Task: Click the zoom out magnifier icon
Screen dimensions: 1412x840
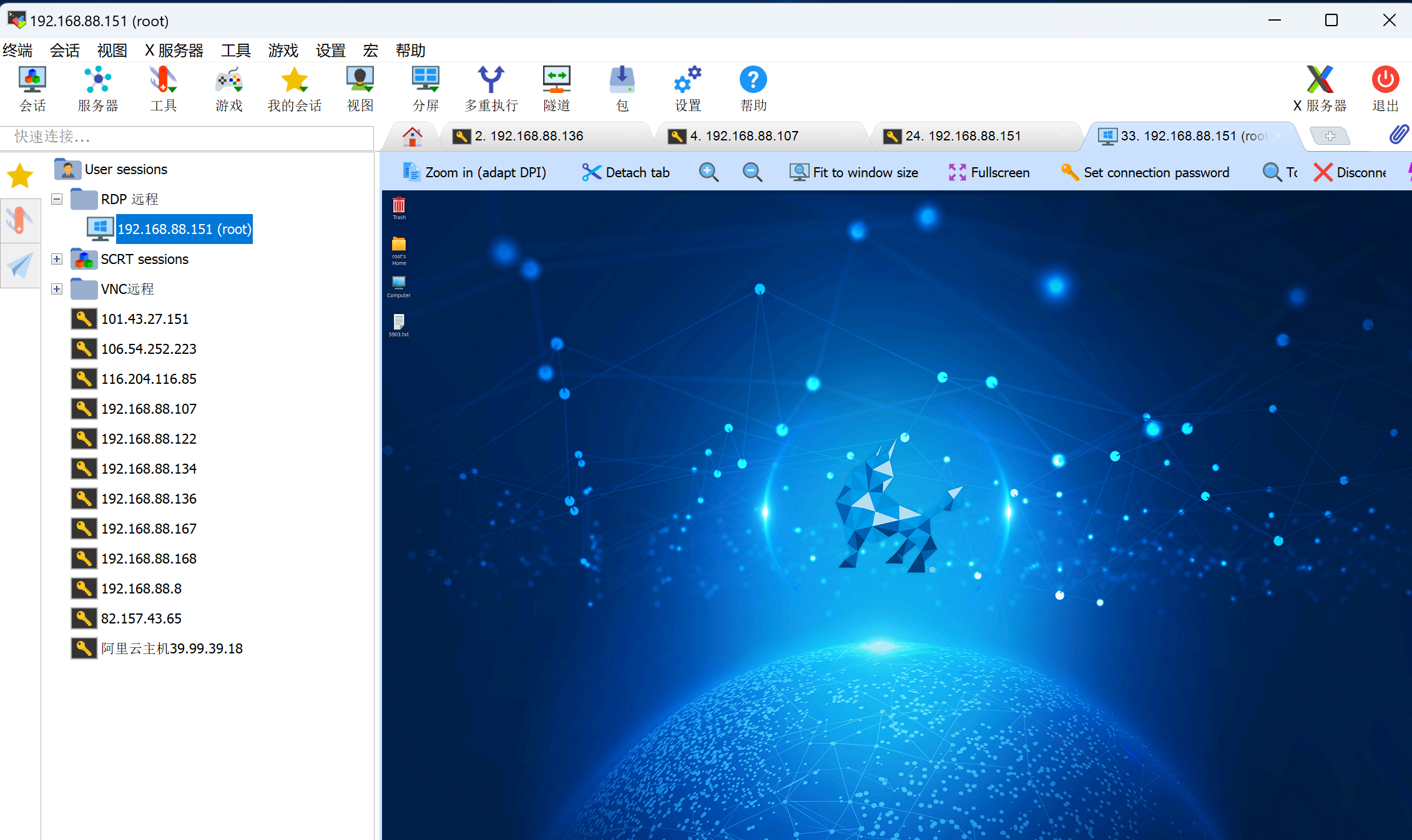Action: pyautogui.click(x=752, y=172)
